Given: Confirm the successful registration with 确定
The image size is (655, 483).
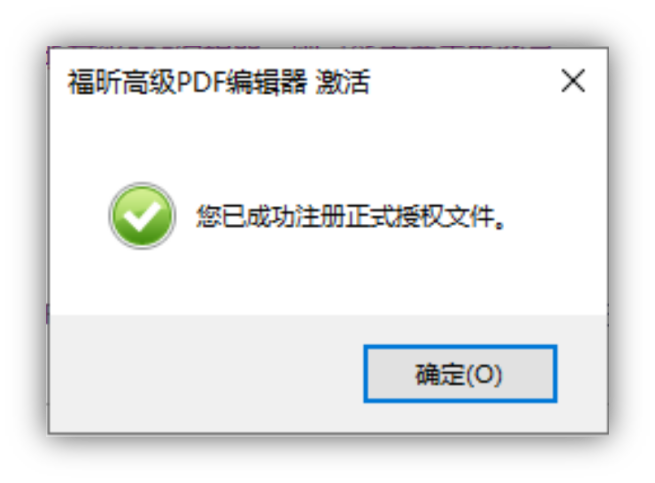Looking at the screenshot, I should coord(460,374).
